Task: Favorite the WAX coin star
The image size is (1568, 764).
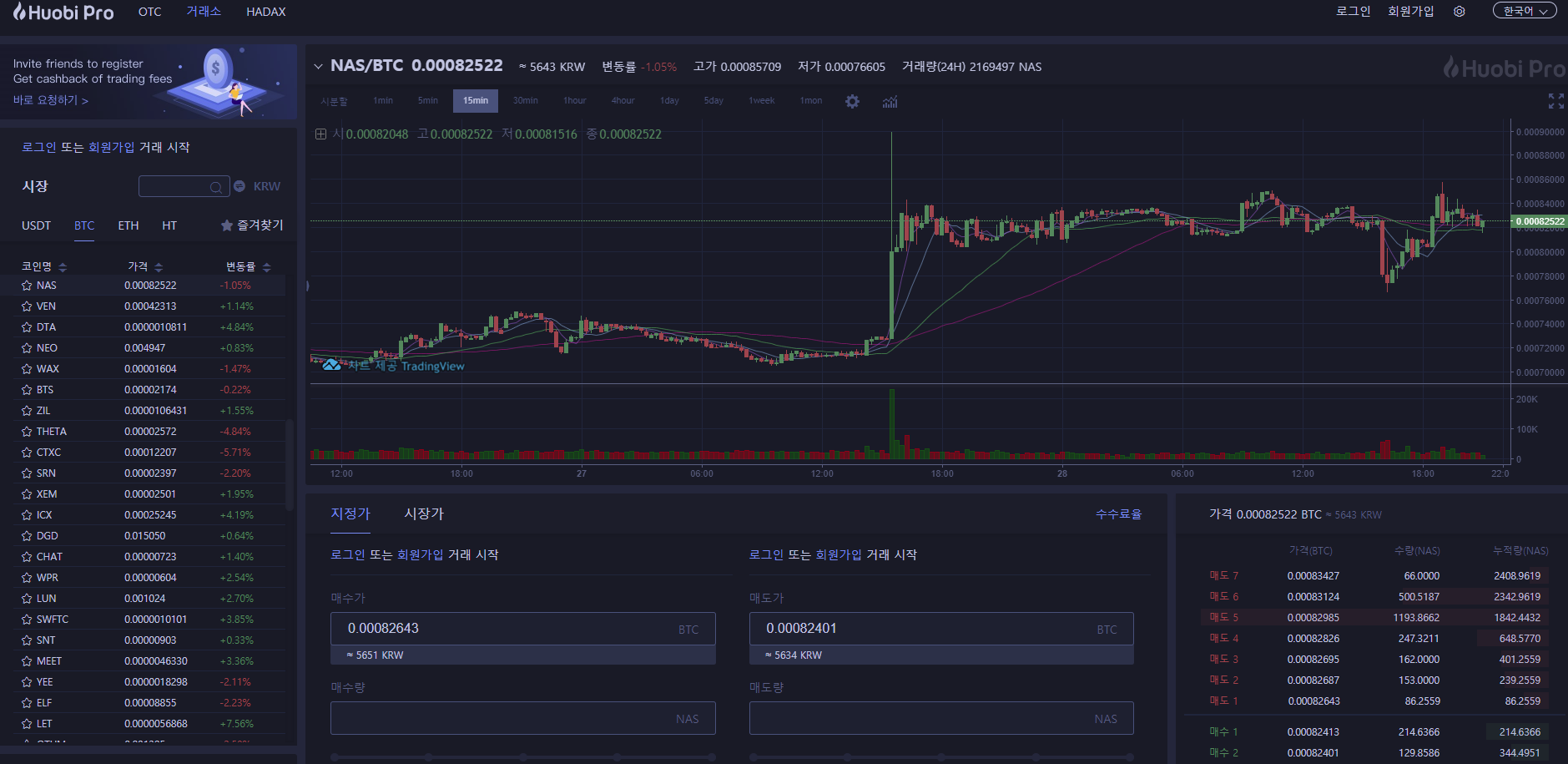Action: (x=27, y=369)
